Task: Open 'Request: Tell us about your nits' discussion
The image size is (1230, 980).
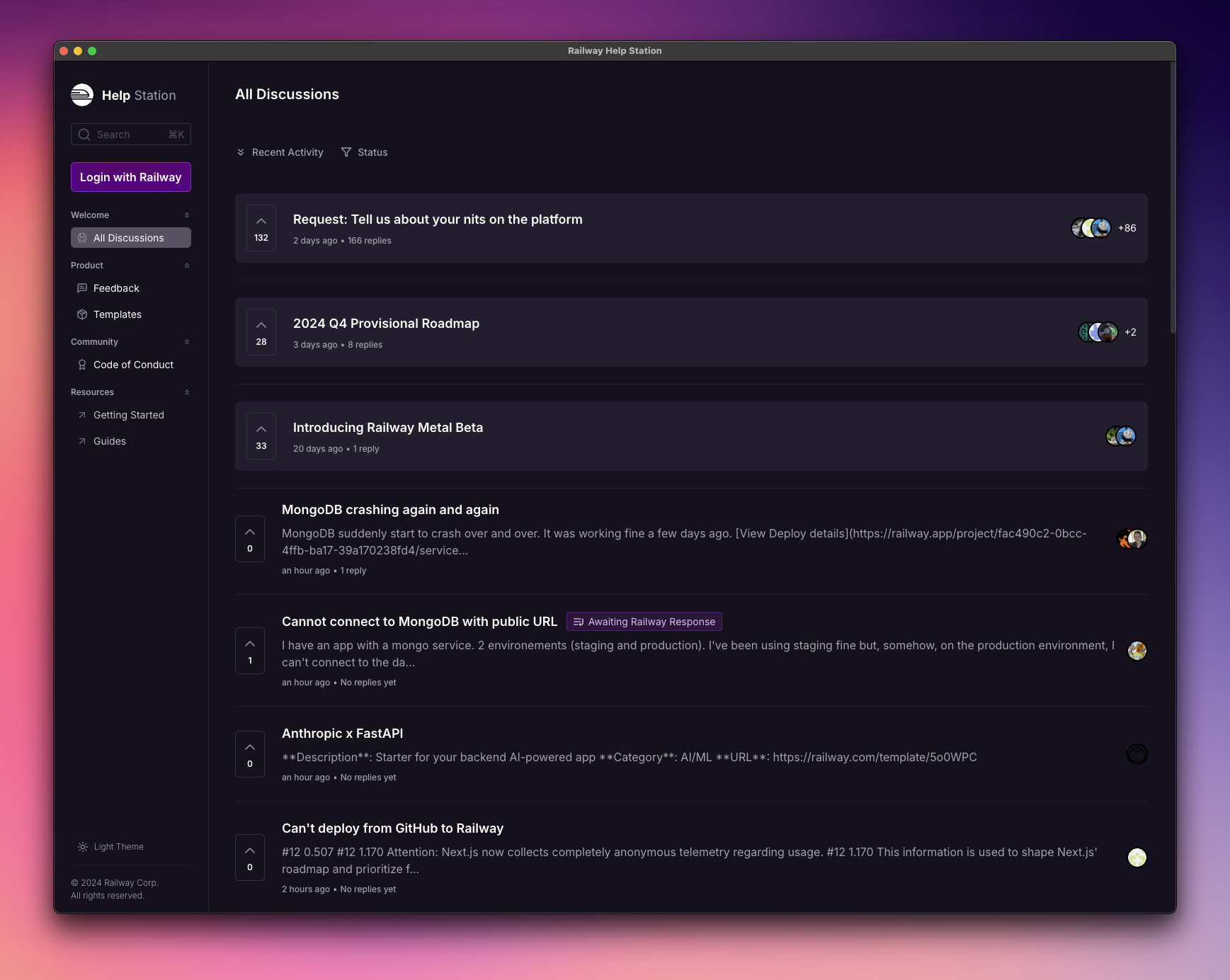Action: [438, 220]
